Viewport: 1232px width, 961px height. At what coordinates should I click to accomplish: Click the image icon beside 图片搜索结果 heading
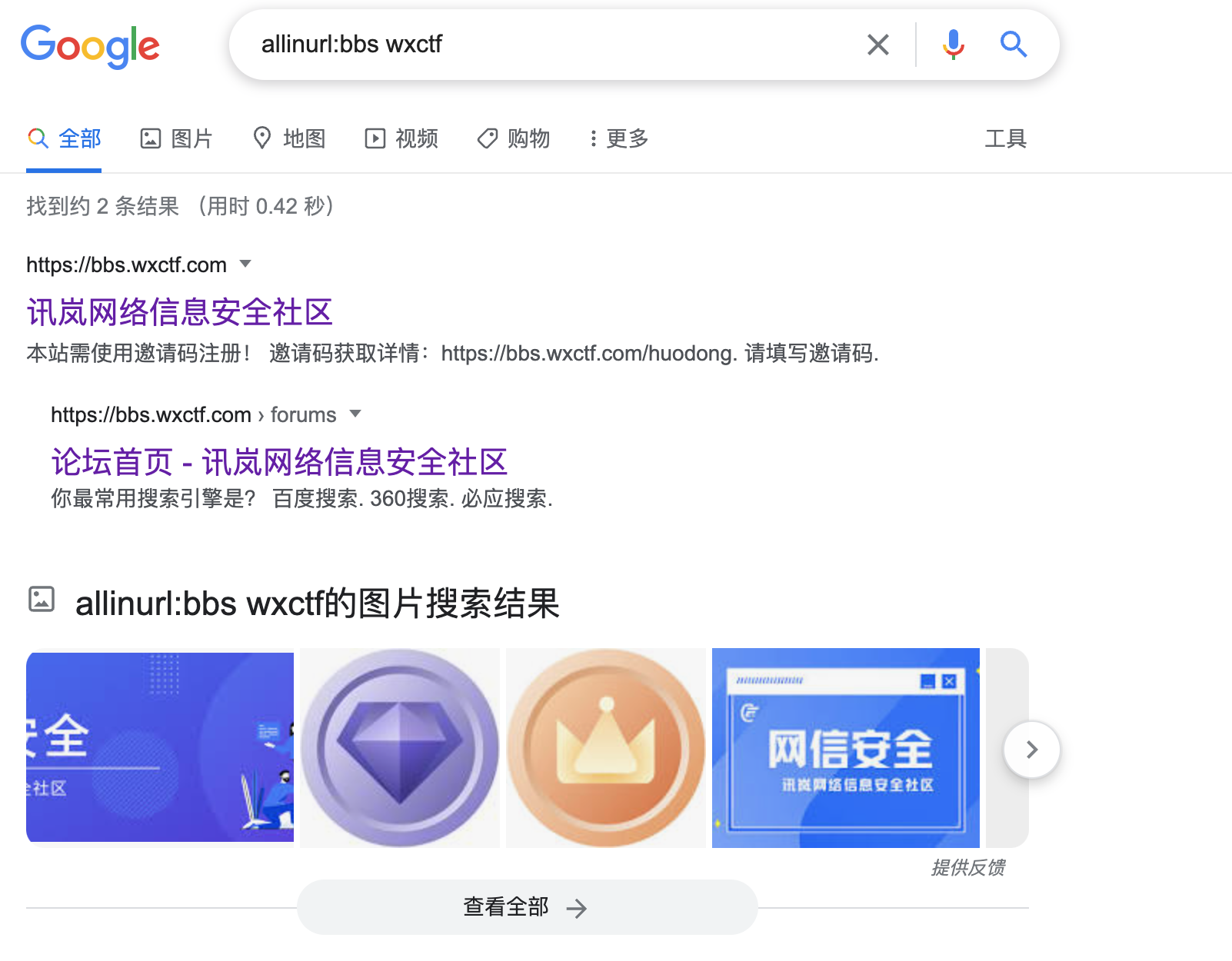click(x=42, y=599)
